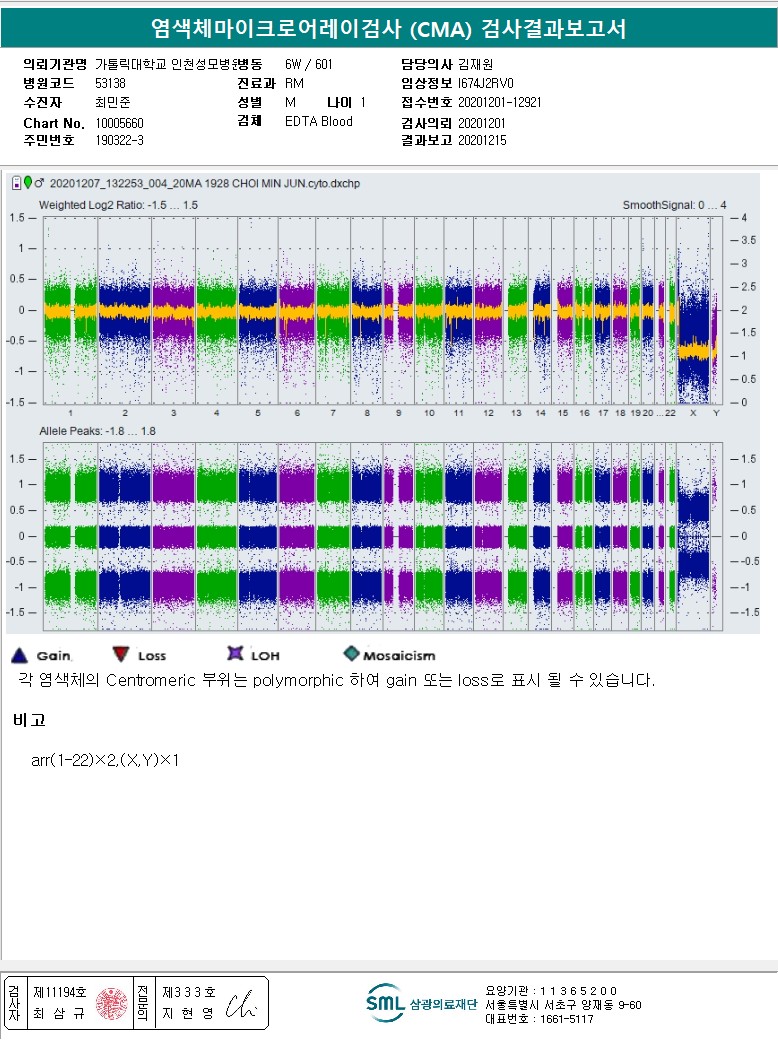Click 삼광의료재단 foundation name
Image resolution: width=778 pixels, height=1040 pixels.
(443, 1004)
